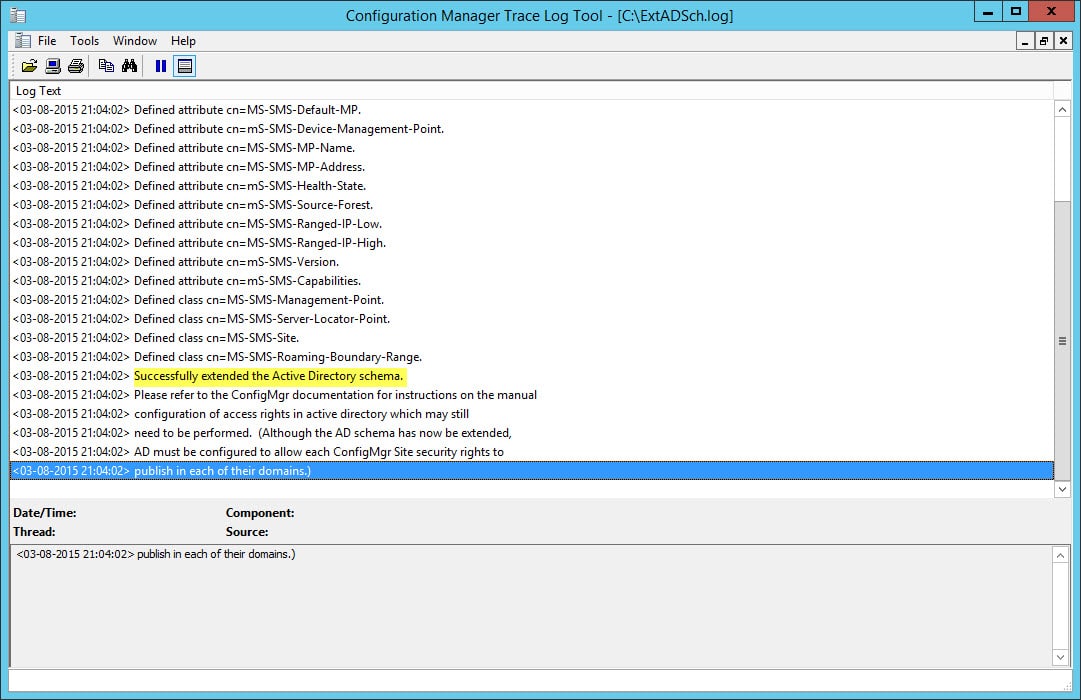Select line with mS-SMS-Health-State
1081x700 pixels.
tap(532, 186)
